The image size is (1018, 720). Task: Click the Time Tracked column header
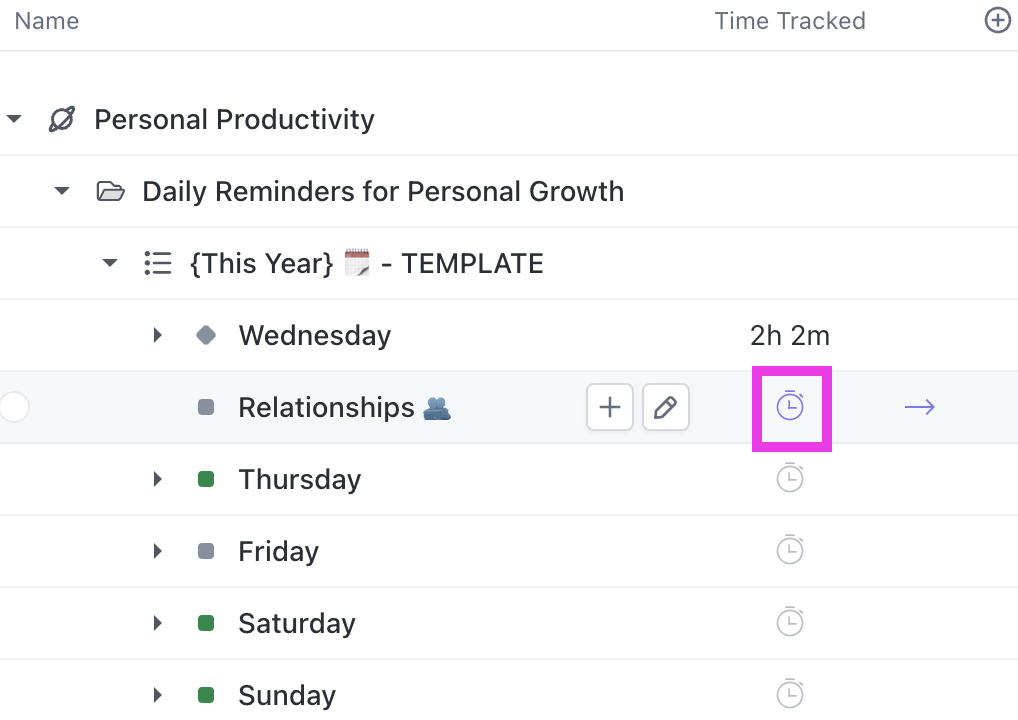(x=790, y=21)
